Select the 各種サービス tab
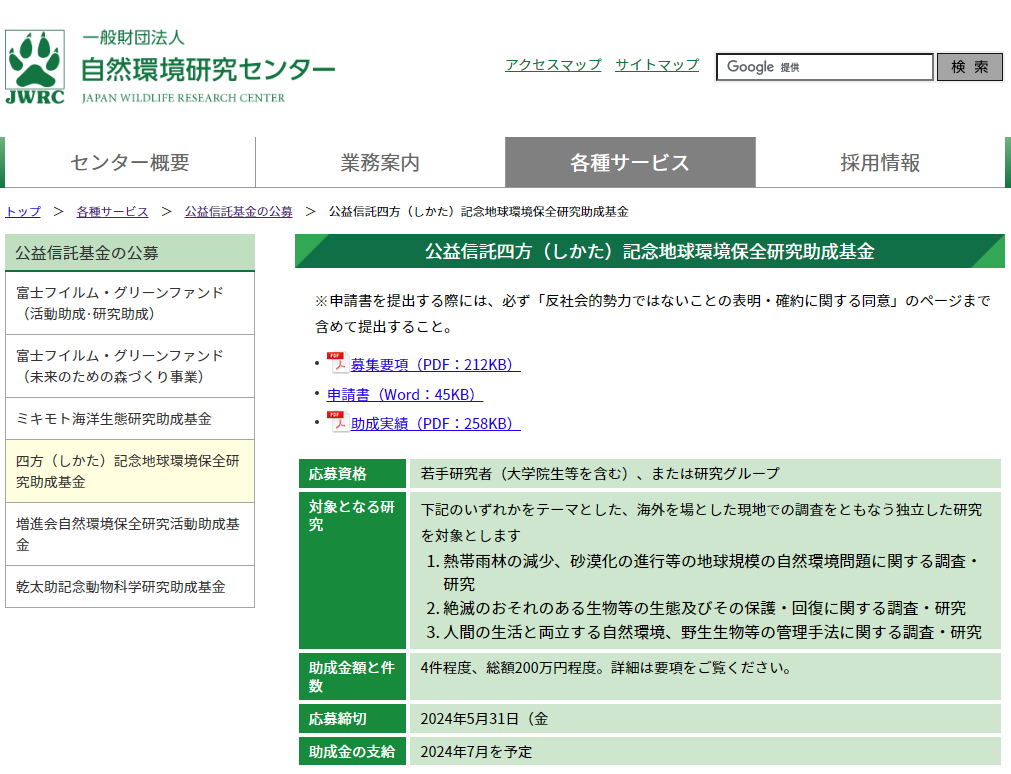Viewport: 1011px width, 774px height. [631, 162]
